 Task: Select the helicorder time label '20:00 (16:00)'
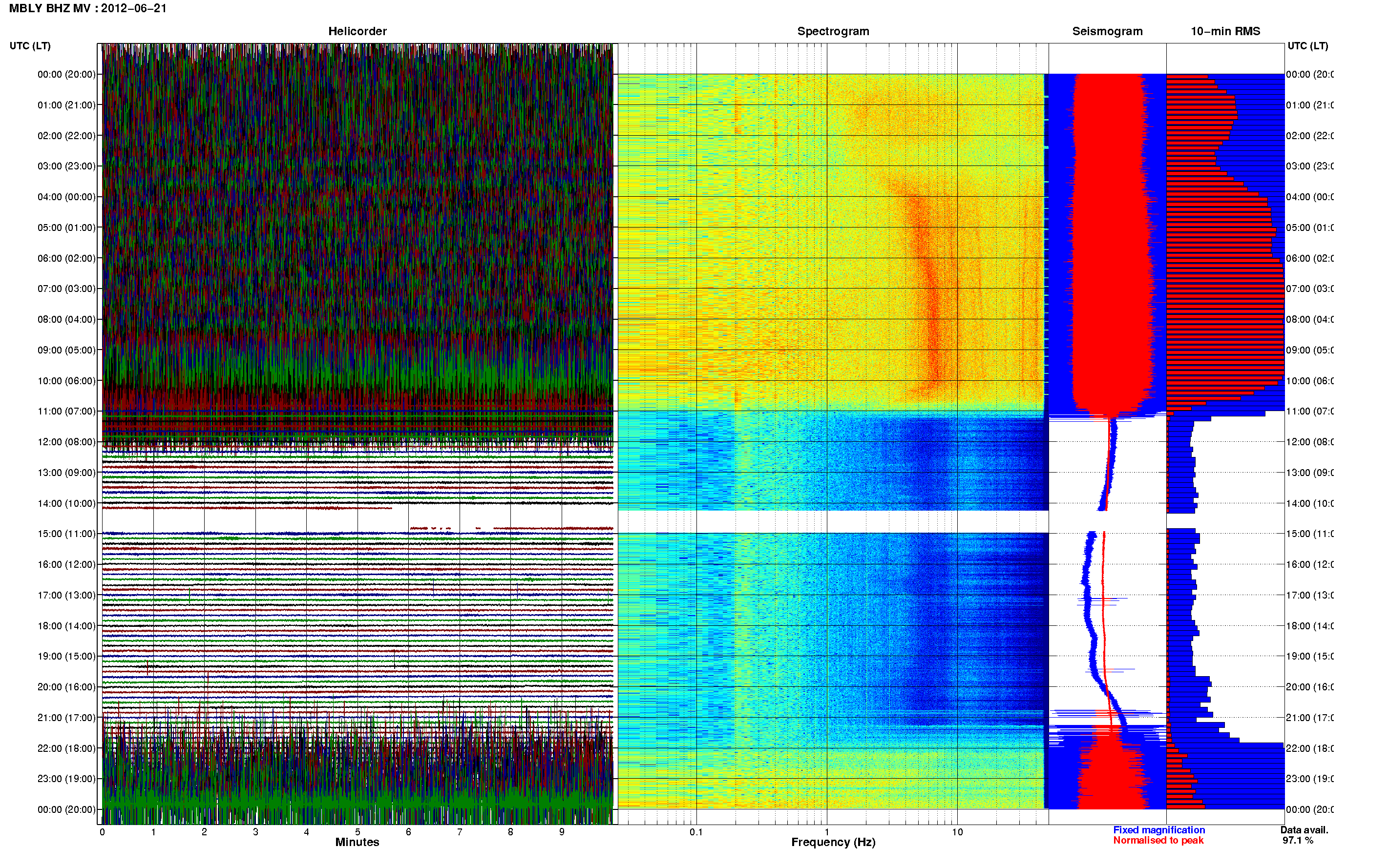[x=66, y=687]
